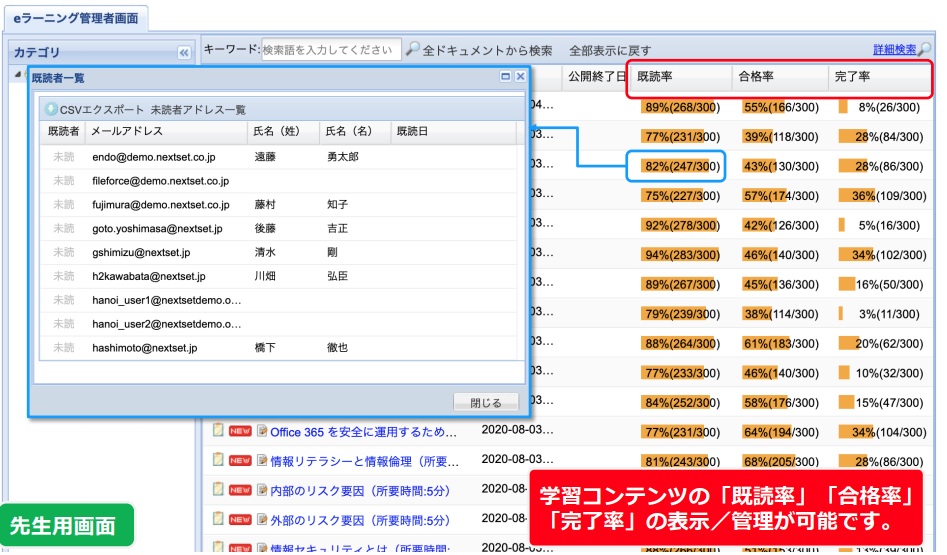Click the 82%(247/300) 既読率 progress bar
Screen dimensions: 947x555
coord(682,166)
